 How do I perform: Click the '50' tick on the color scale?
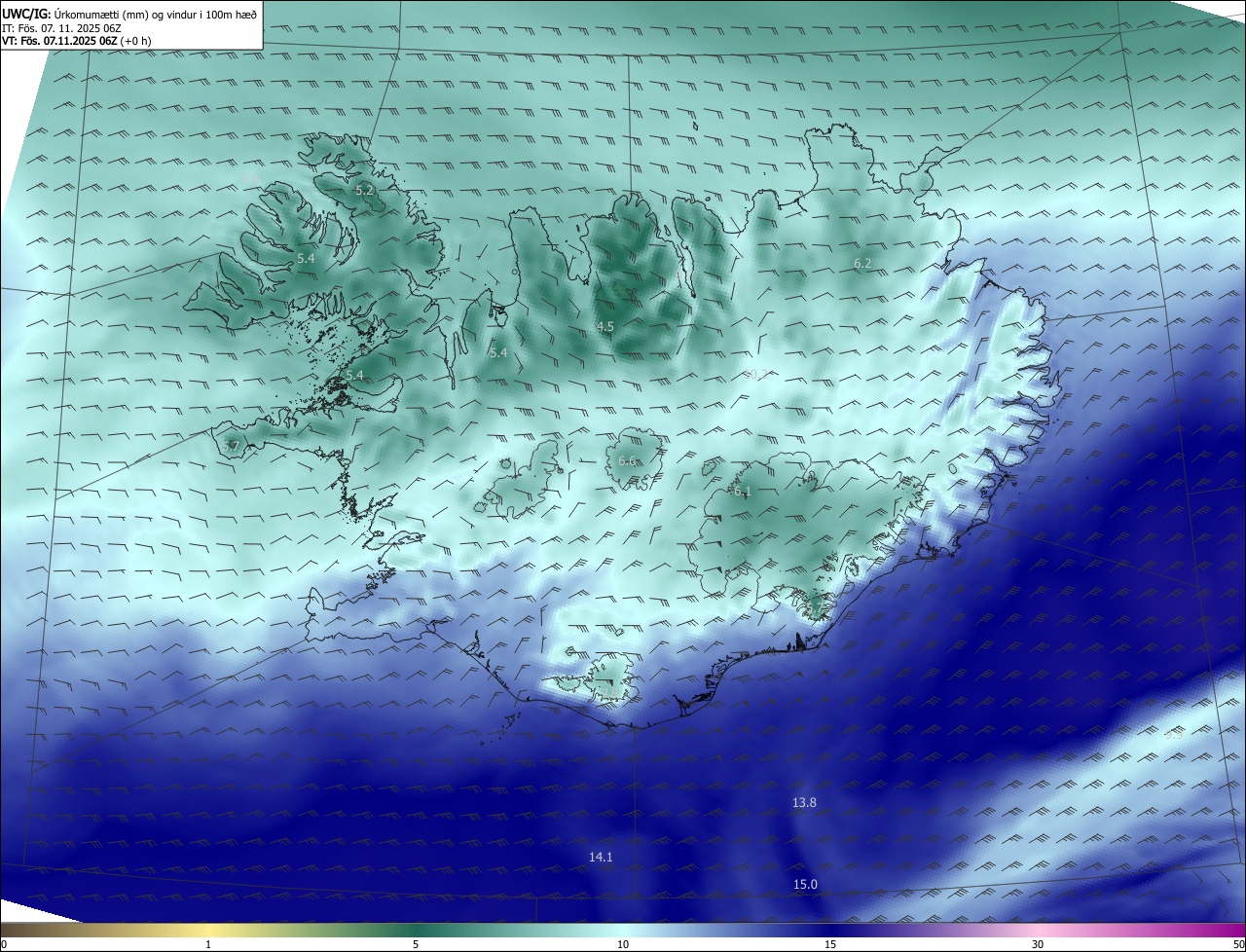coord(1238,944)
